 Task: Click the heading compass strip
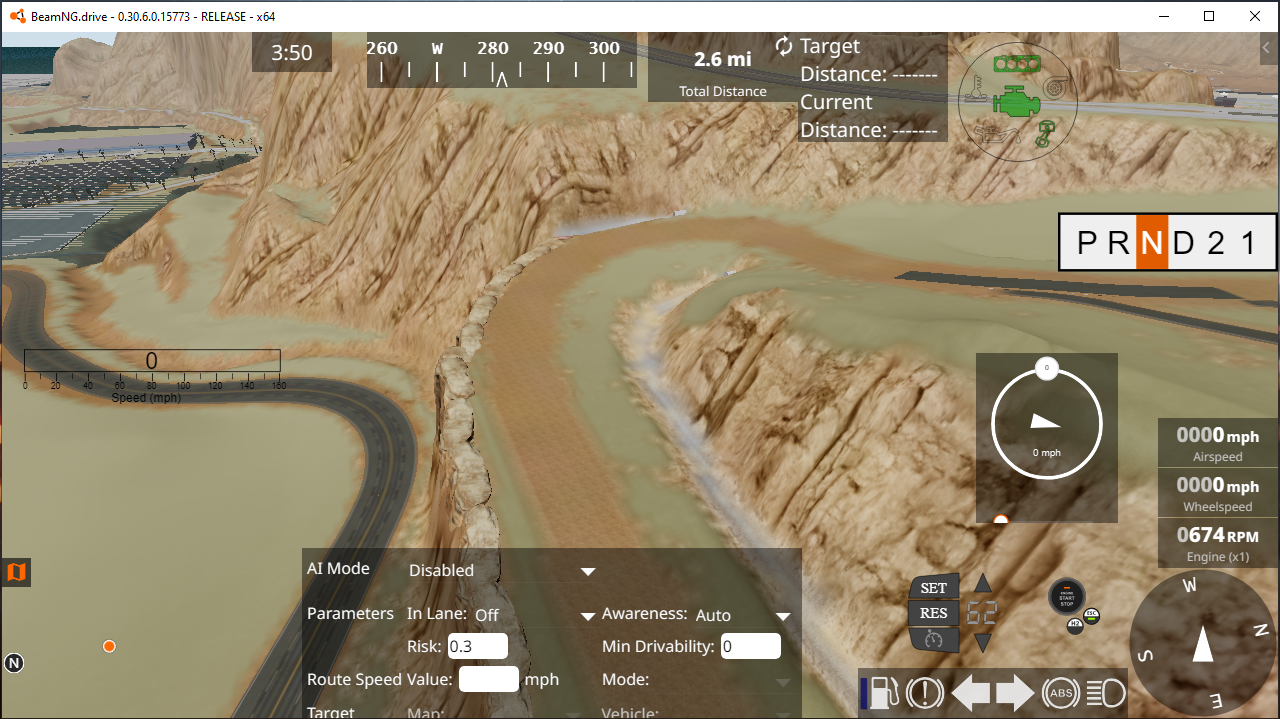pyautogui.click(x=502, y=61)
